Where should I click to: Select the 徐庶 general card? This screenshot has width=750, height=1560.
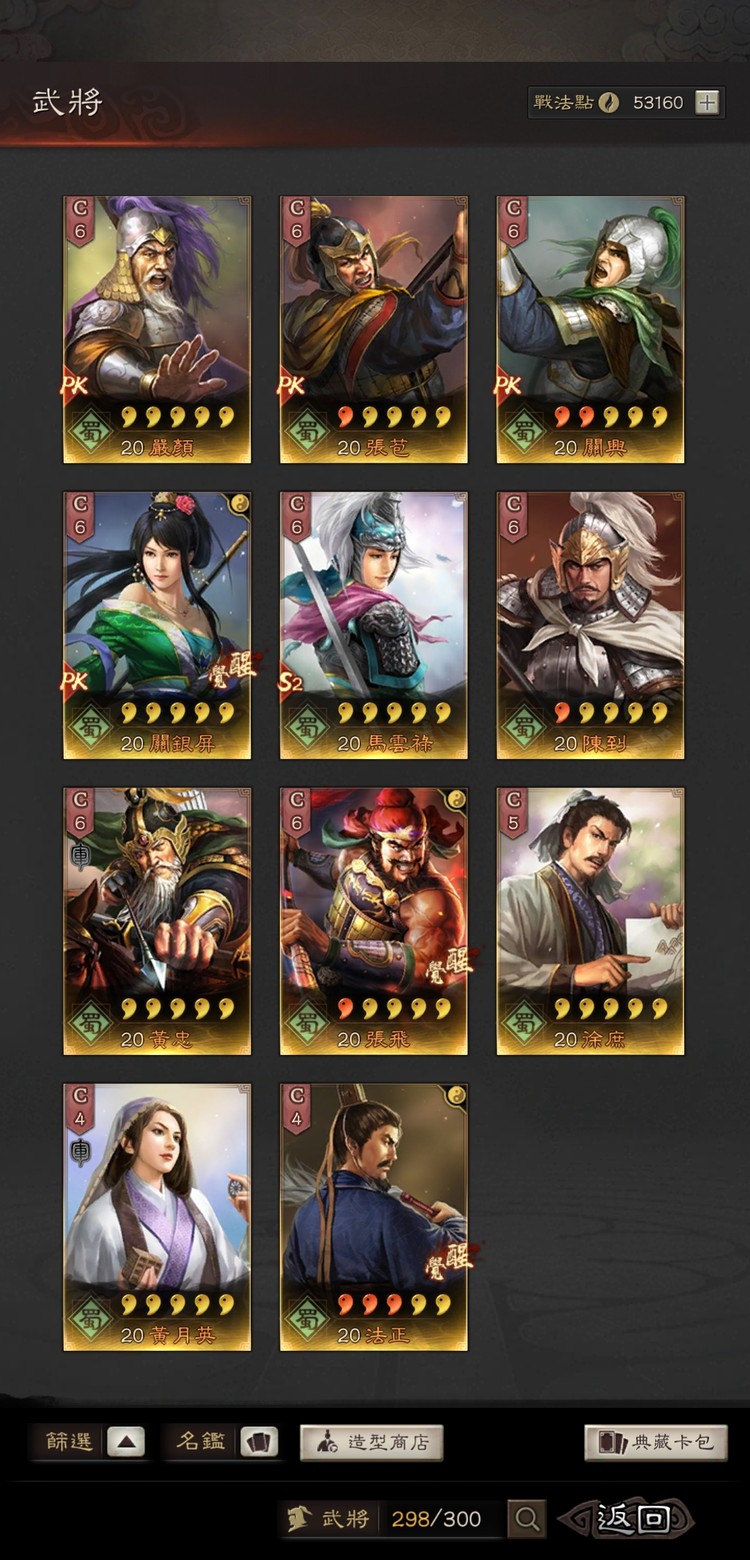pyautogui.click(x=591, y=921)
